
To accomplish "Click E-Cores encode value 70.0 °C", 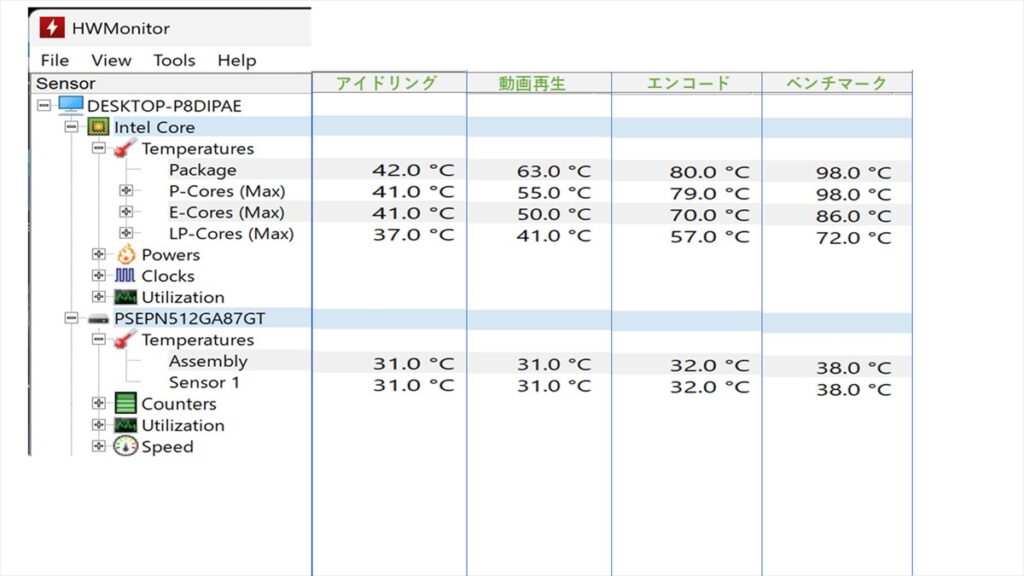I will pyautogui.click(x=709, y=216).
